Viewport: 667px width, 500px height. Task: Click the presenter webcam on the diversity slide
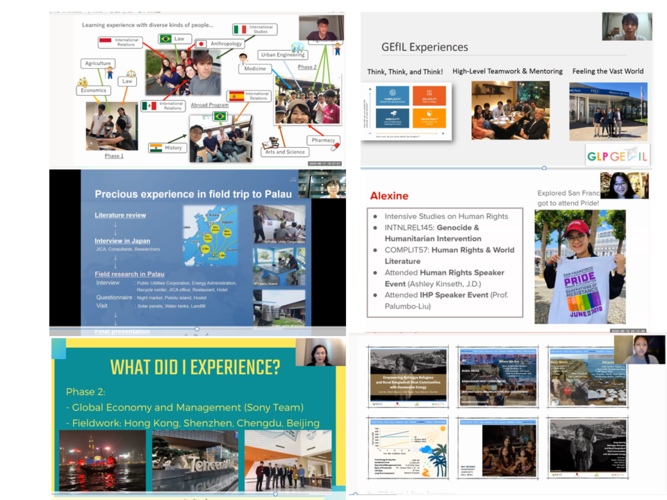(x=321, y=28)
